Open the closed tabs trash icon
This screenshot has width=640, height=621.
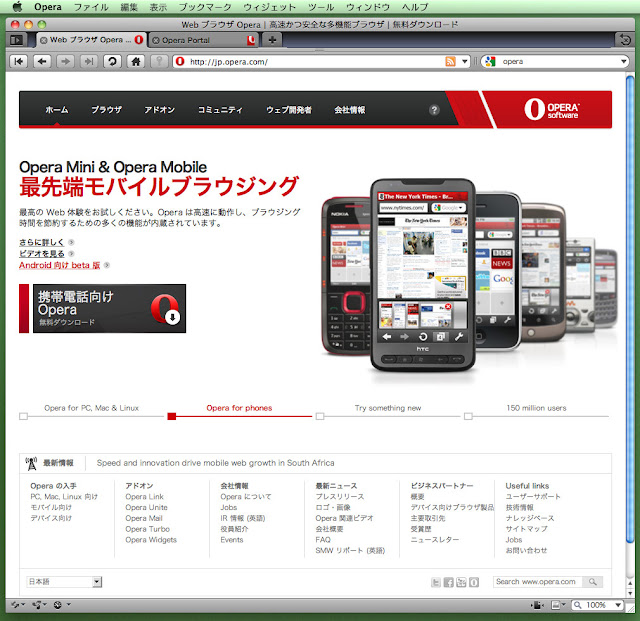[x=624, y=40]
